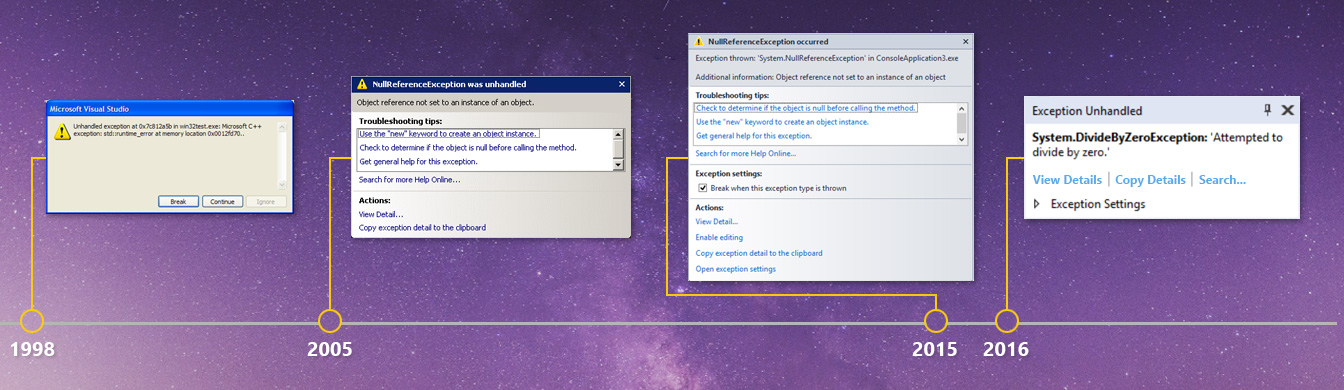Viewport: 1344px width, 390px height.
Task: Select the 2016 timeline marker circle
Action: point(1007,321)
